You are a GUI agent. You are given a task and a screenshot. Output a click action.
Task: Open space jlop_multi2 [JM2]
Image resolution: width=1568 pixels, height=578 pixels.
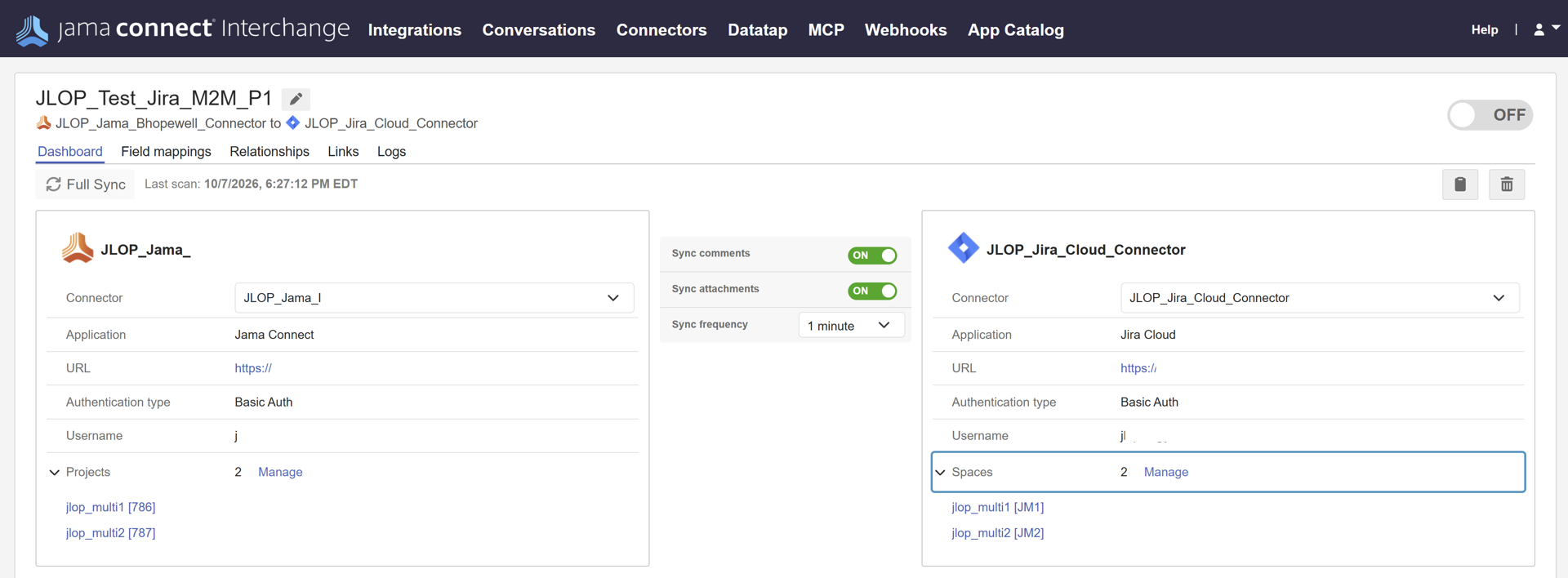pyautogui.click(x=998, y=533)
